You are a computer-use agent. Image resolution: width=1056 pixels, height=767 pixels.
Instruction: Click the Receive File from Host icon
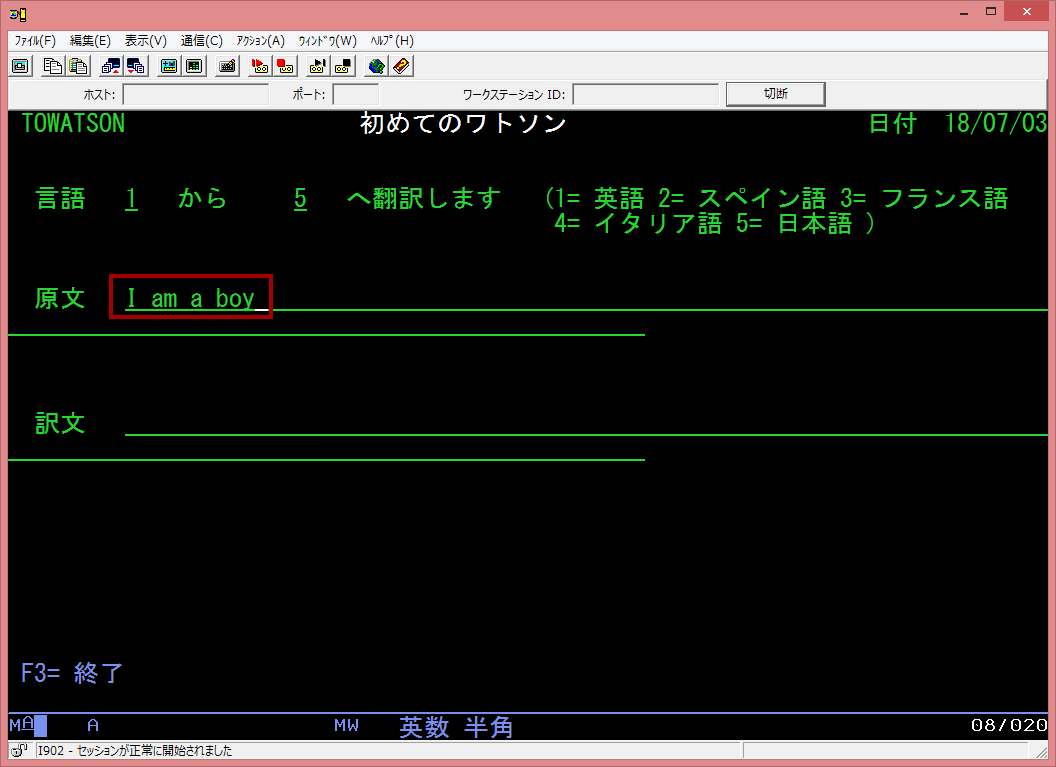pyautogui.click(x=135, y=66)
